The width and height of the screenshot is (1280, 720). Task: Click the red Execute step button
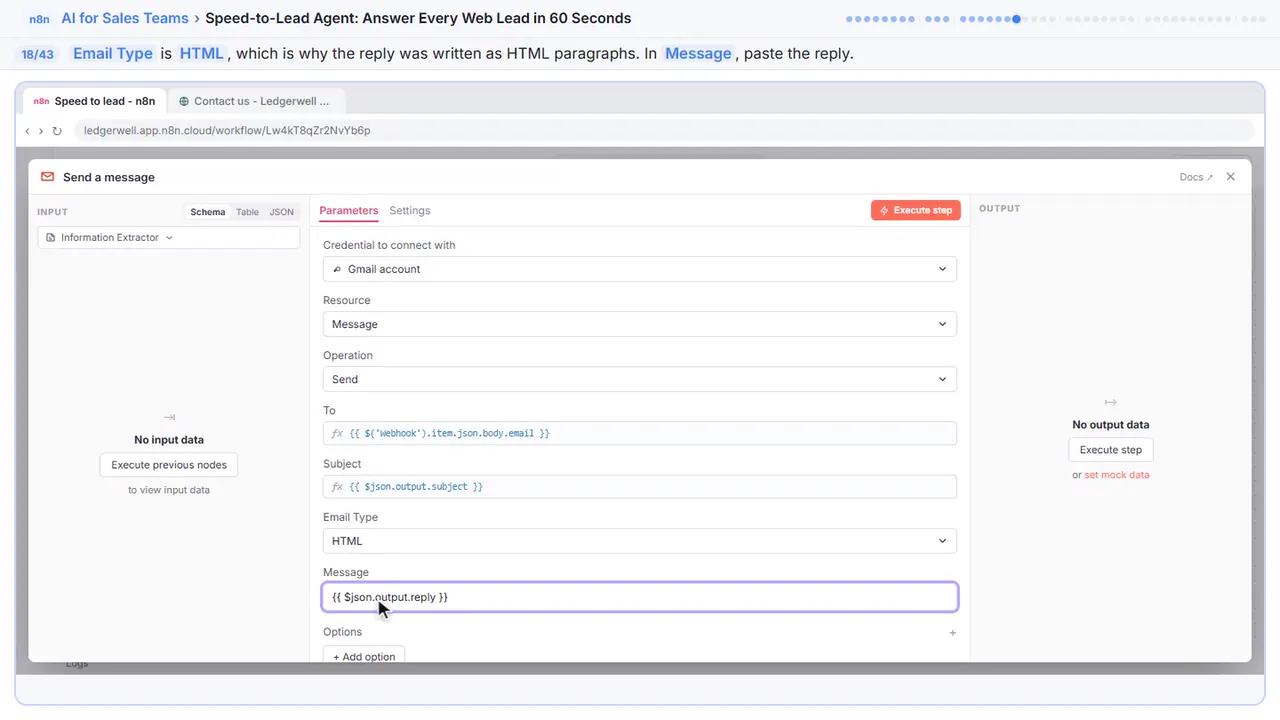click(916, 210)
